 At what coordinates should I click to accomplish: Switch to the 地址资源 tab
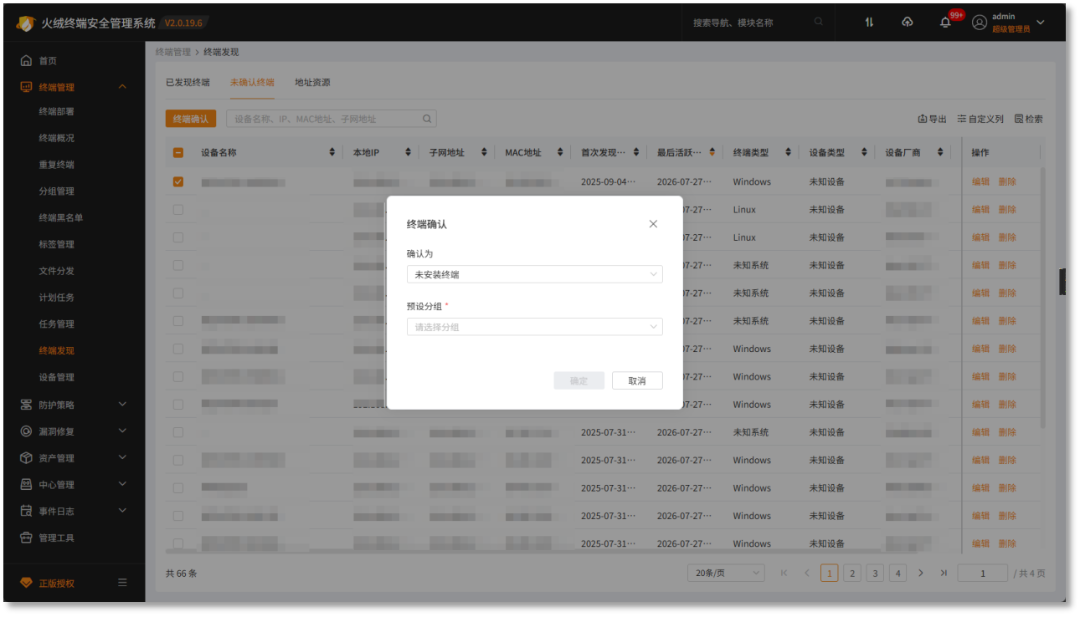click(313, 82)
